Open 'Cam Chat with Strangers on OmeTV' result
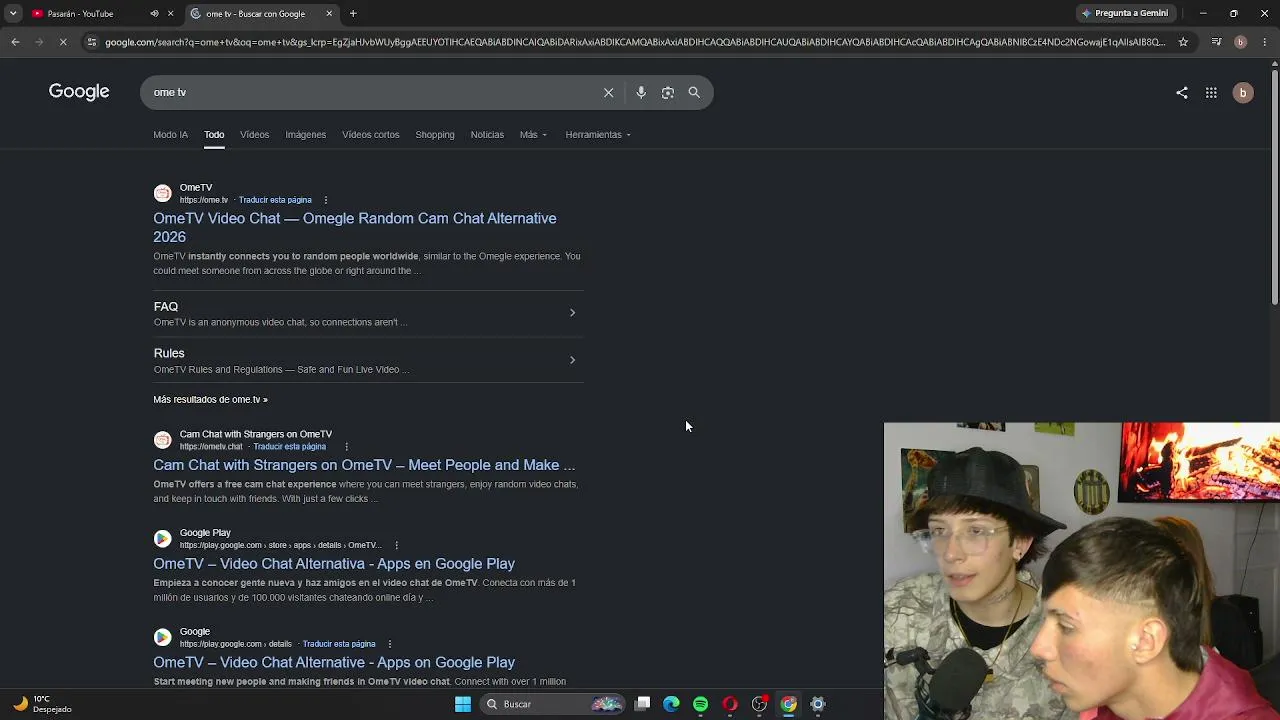 [364, 465]
